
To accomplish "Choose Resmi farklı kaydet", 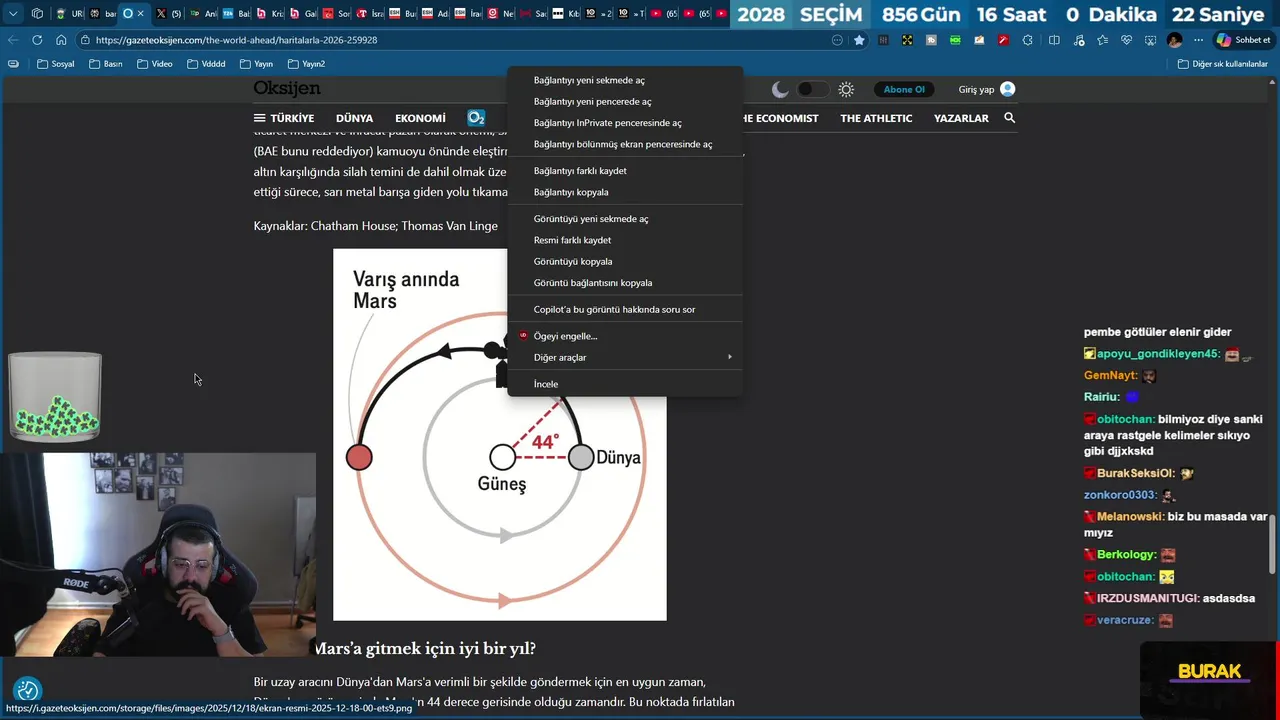I will tap(625, 240).
